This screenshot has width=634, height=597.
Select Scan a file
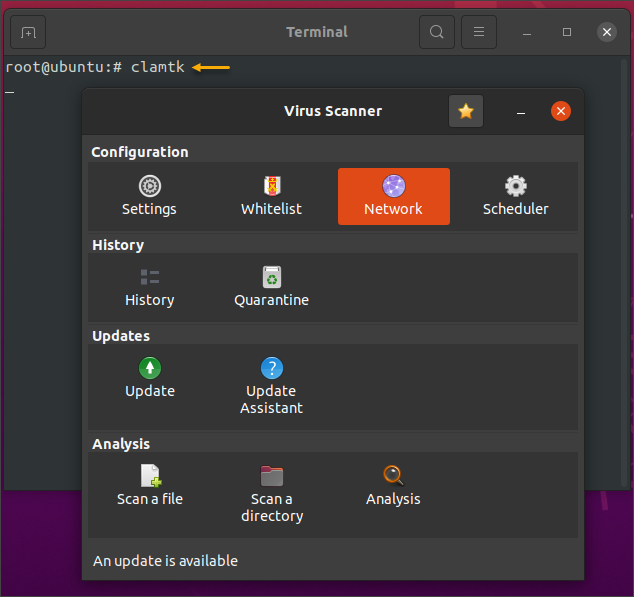pyautogui.click(x=150, y=486)
